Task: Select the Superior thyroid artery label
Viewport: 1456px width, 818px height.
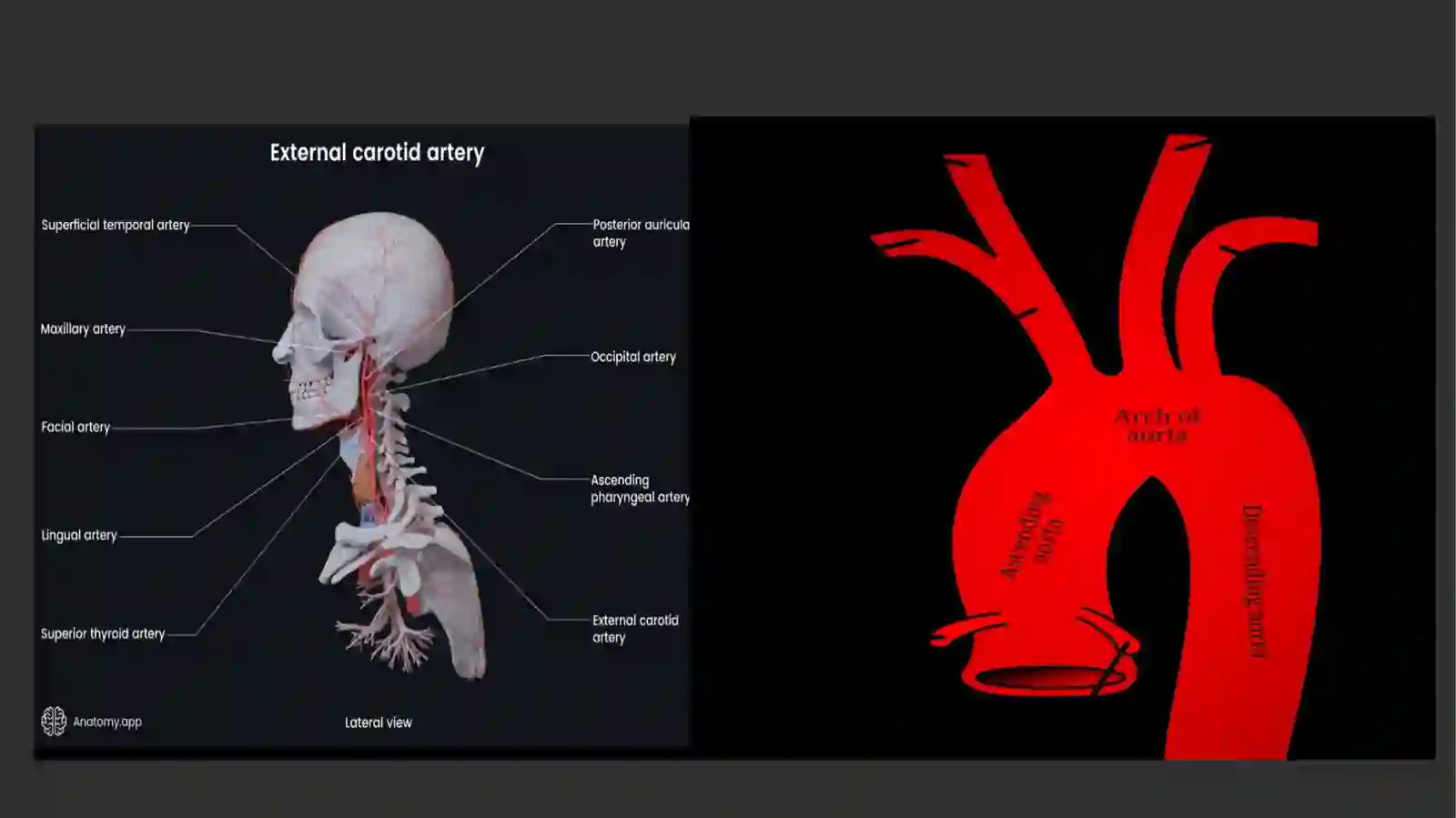Action: (103, 633)
